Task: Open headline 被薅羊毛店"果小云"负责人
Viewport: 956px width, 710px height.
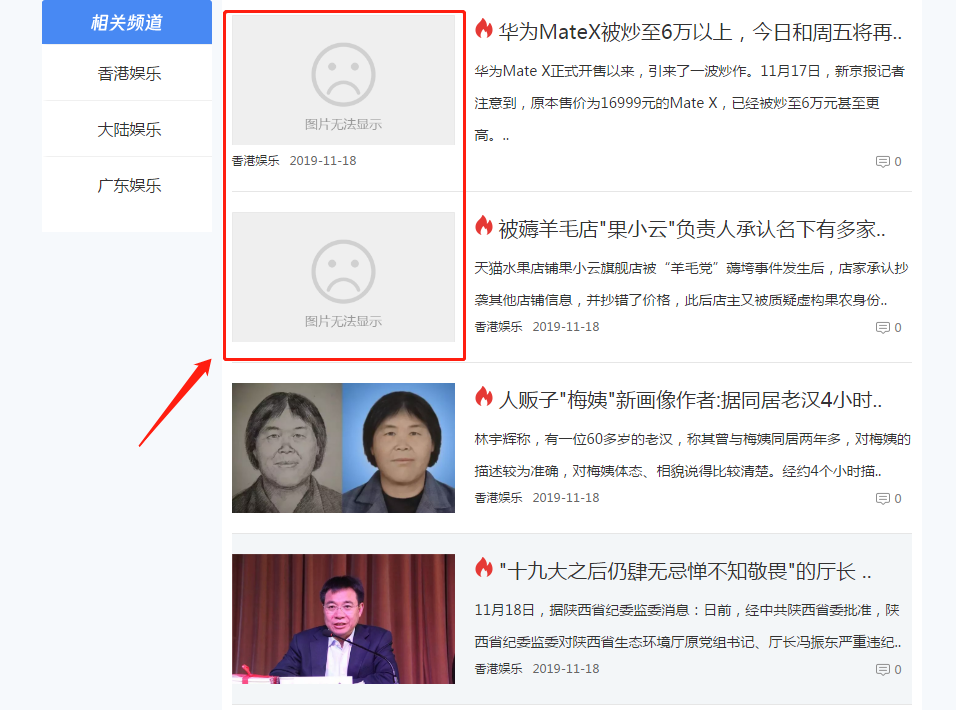Action: coord(692,229)
